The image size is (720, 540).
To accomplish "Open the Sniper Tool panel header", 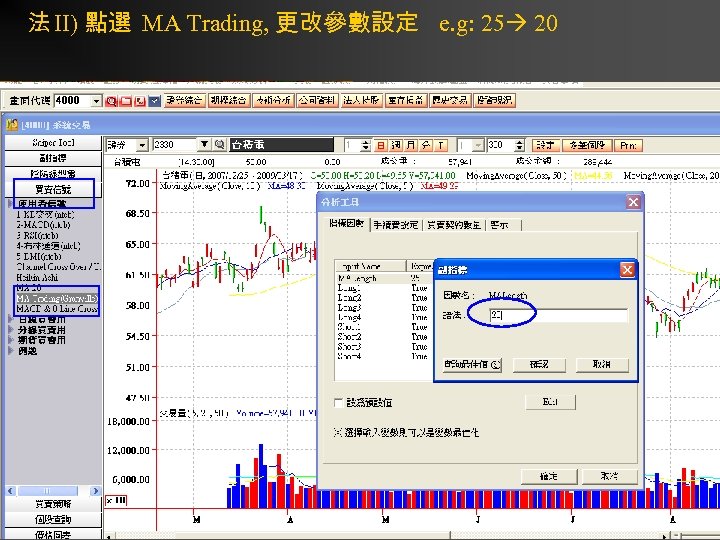I will [53, 143].
